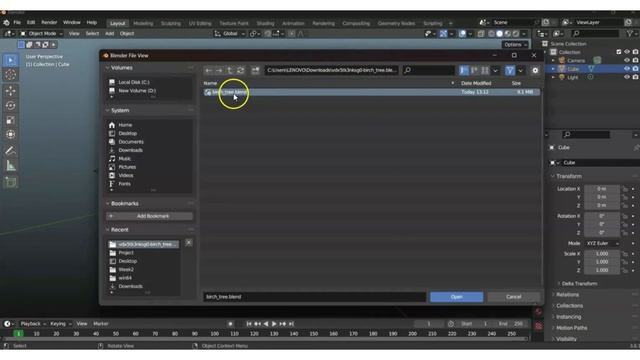Switch viewport to rendered shading

click(516, 34)
